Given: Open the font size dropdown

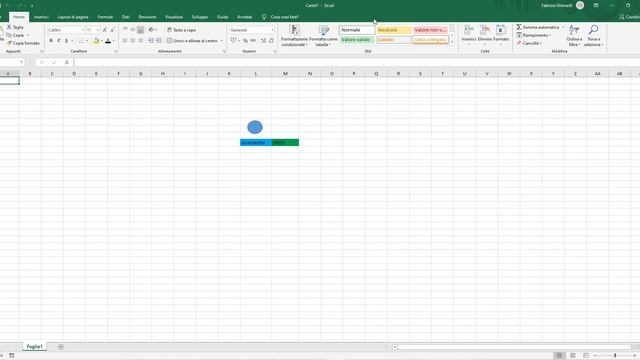Looking at the screenshot, I should click(x=98, y=30).
